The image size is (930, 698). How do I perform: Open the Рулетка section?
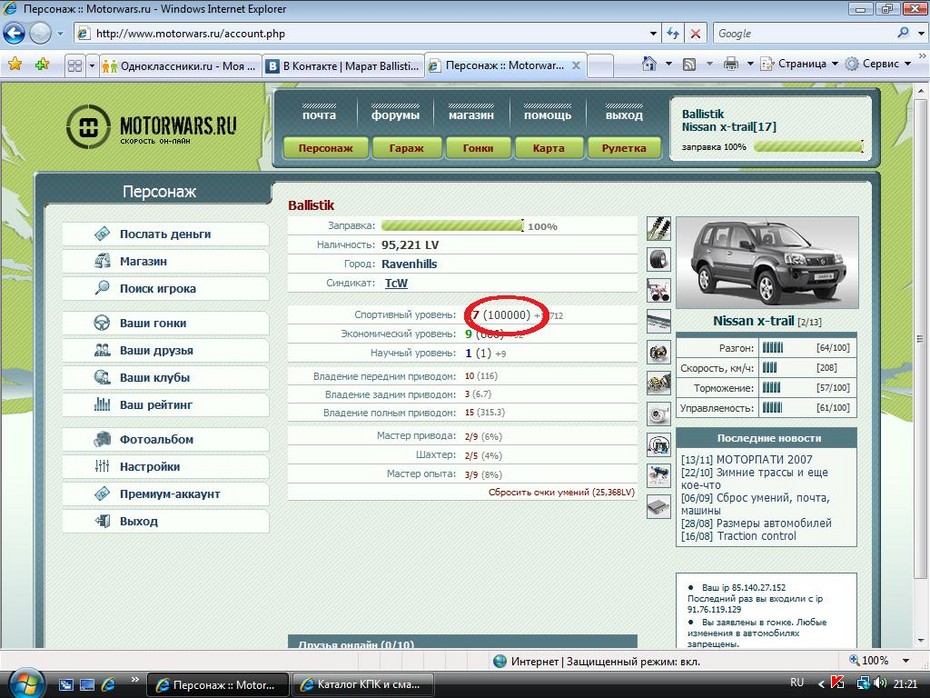[x=624, y=148]
